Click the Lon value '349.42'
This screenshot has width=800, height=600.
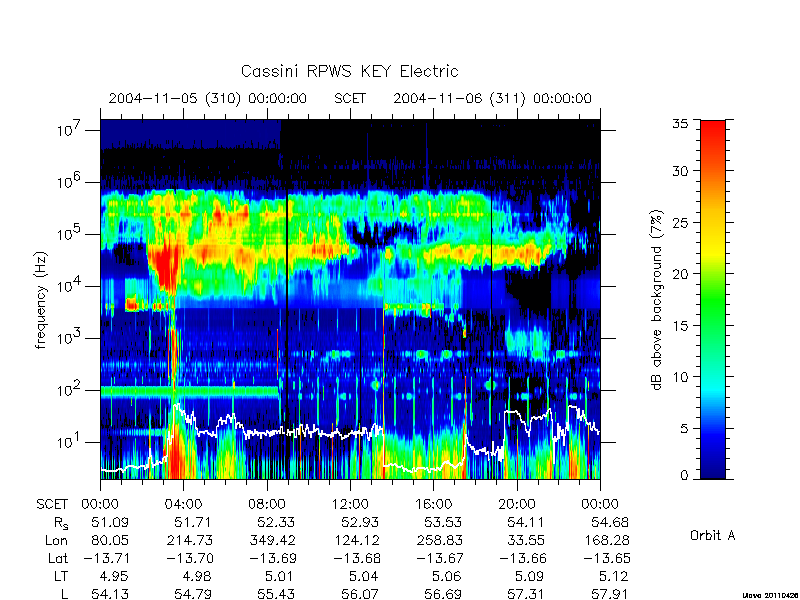272,540
